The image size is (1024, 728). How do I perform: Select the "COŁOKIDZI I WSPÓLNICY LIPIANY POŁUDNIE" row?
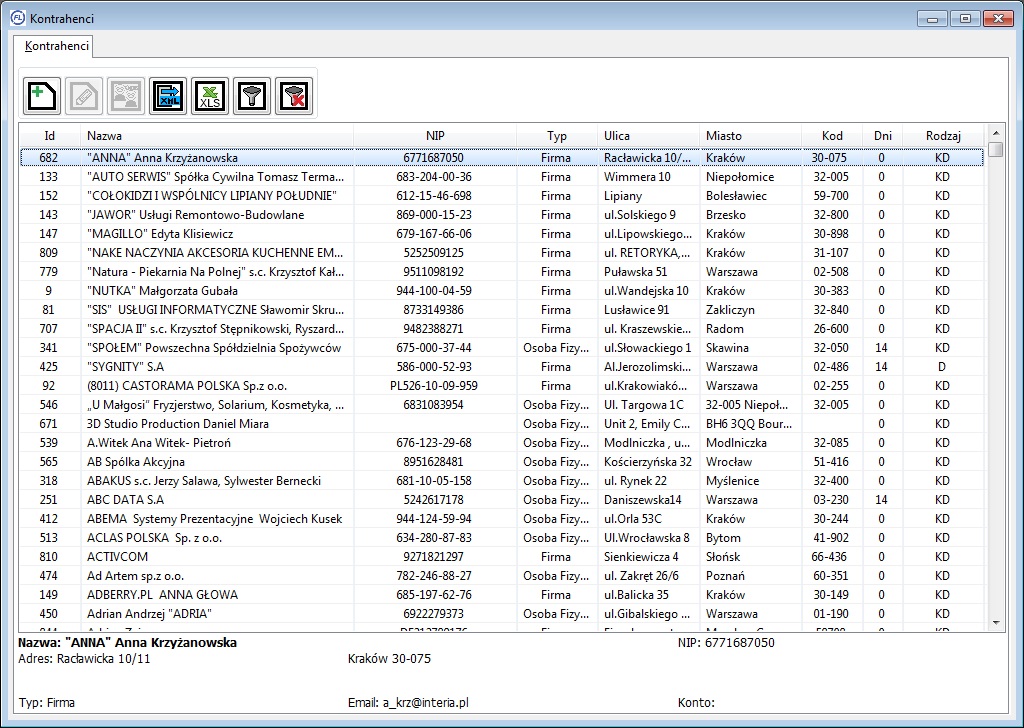tap(502, 195)
